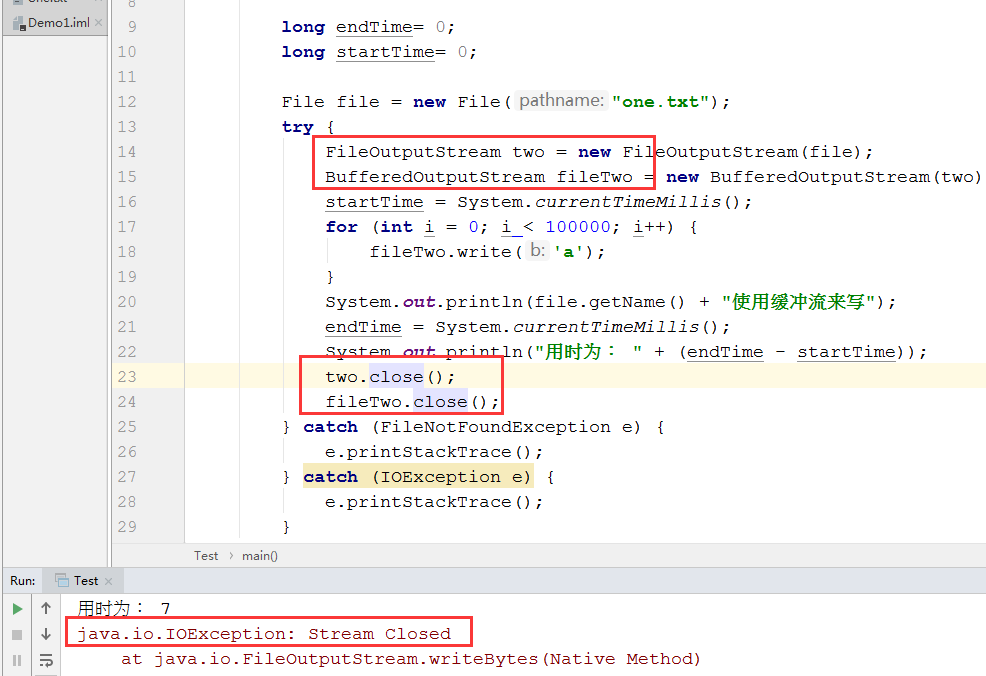Click the Rerun Test play icon
Screen dimensions: 986x676
pos(18,609)
